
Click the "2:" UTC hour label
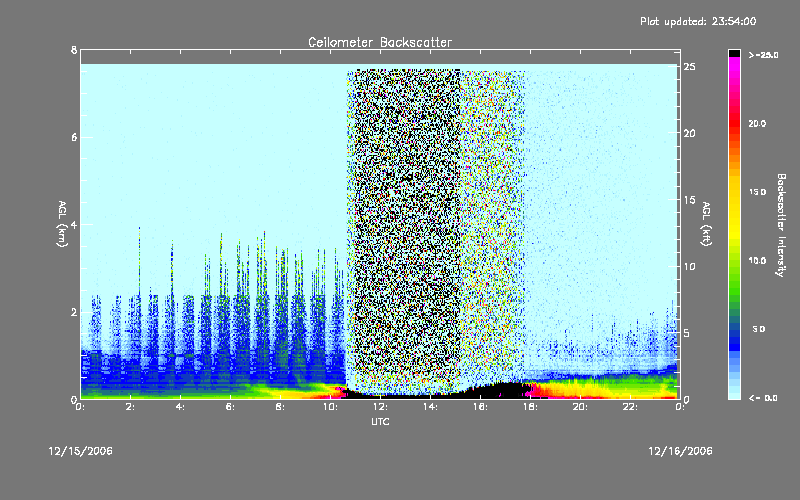point(131,407)
